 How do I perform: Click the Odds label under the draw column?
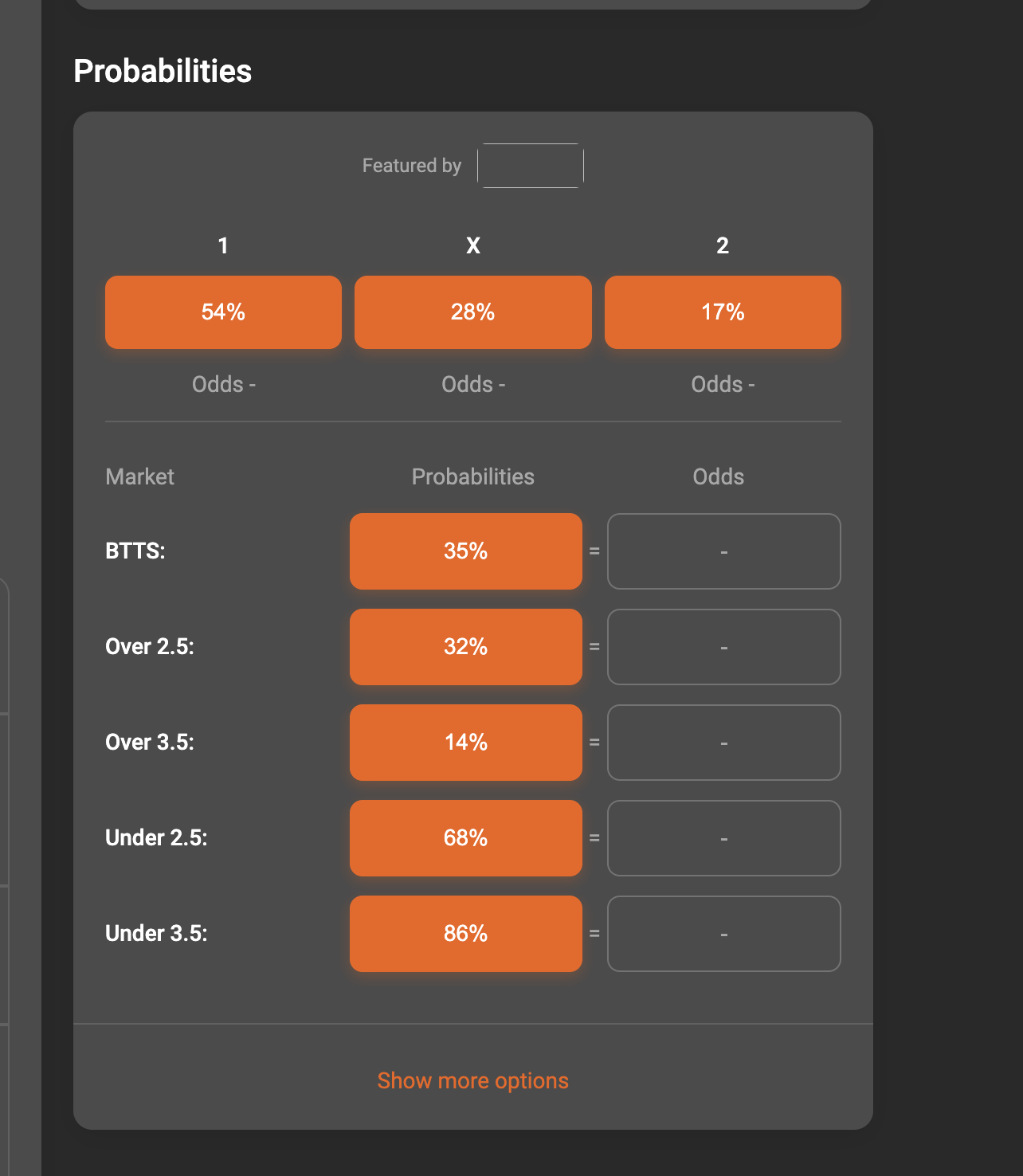472,383
